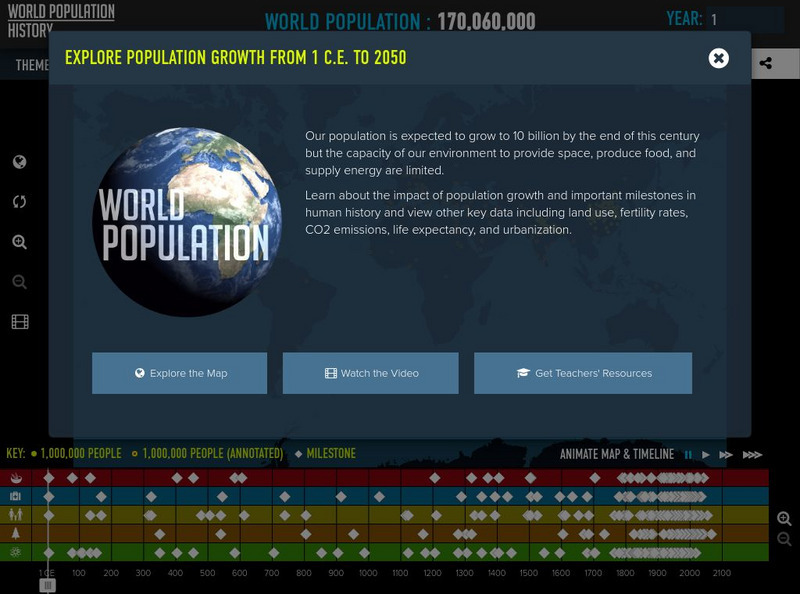Click the blue health row icon
800x594 pixels.
(16, 496)
